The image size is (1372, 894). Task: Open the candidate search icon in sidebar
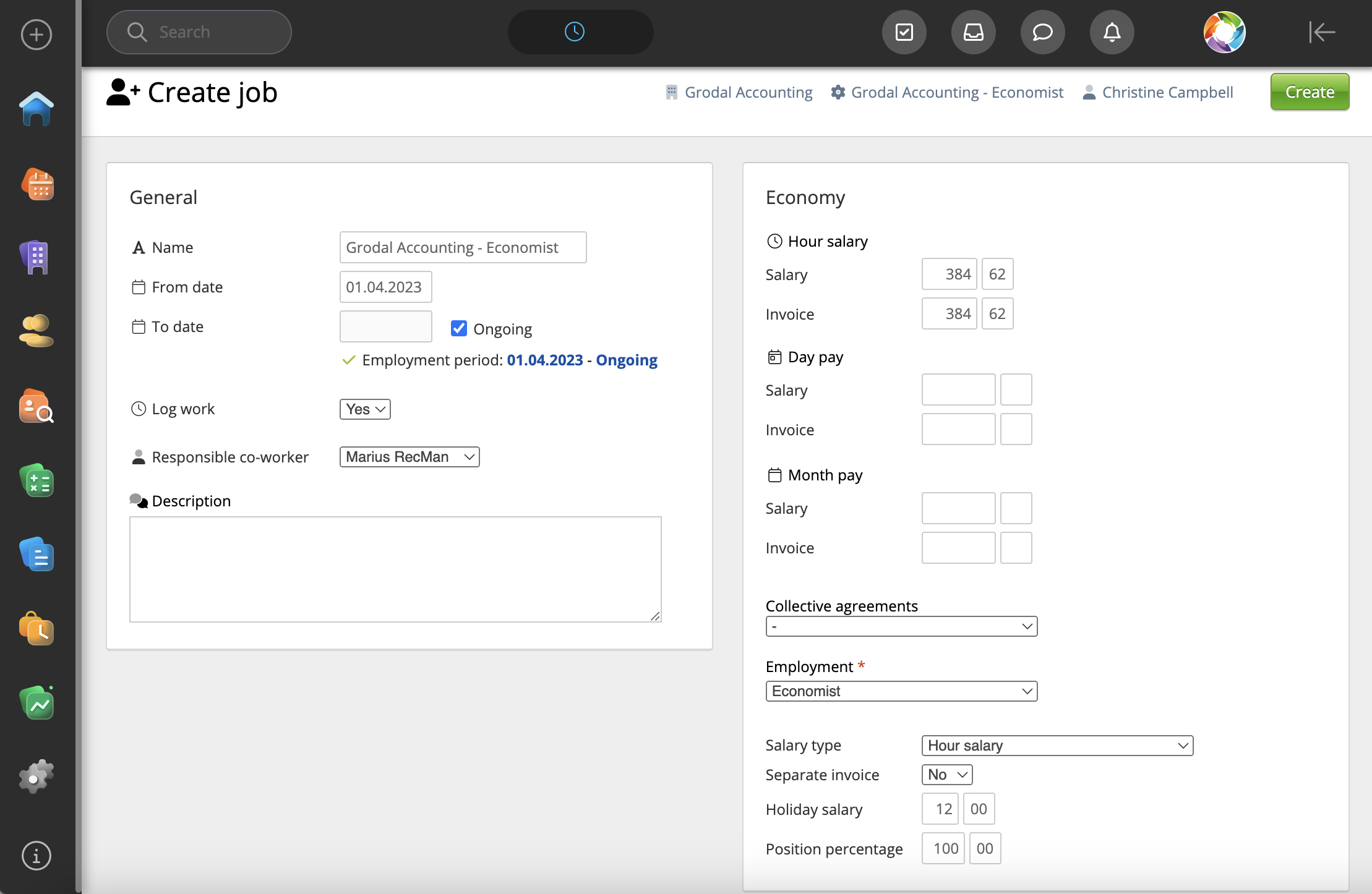36,407
